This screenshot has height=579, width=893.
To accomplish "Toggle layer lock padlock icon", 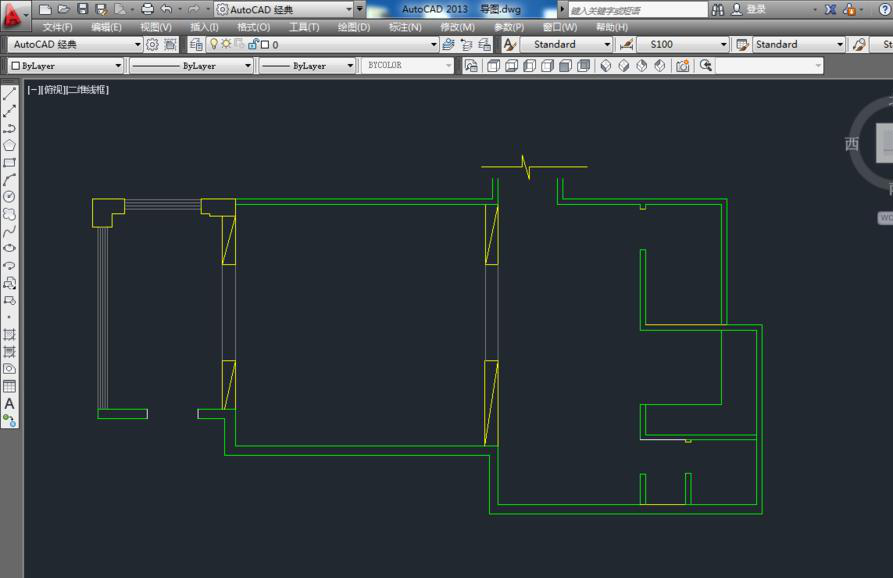I will [x=253, y=44].
